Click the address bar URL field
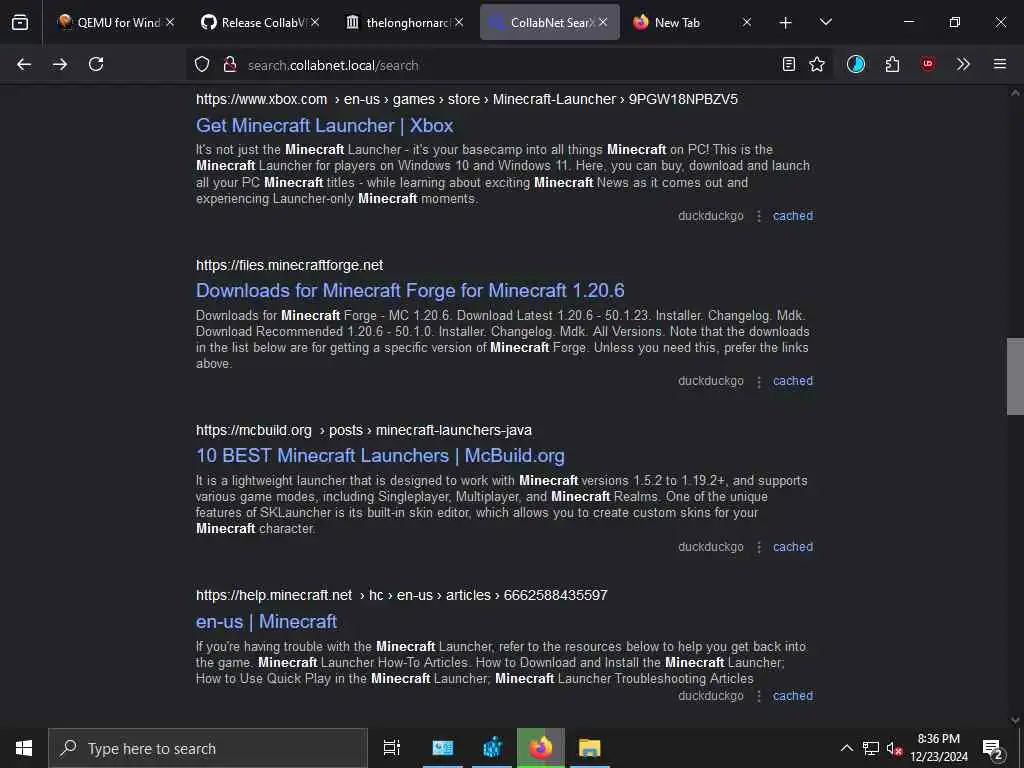The image size is (1024, 768). (x=509, y=65)
